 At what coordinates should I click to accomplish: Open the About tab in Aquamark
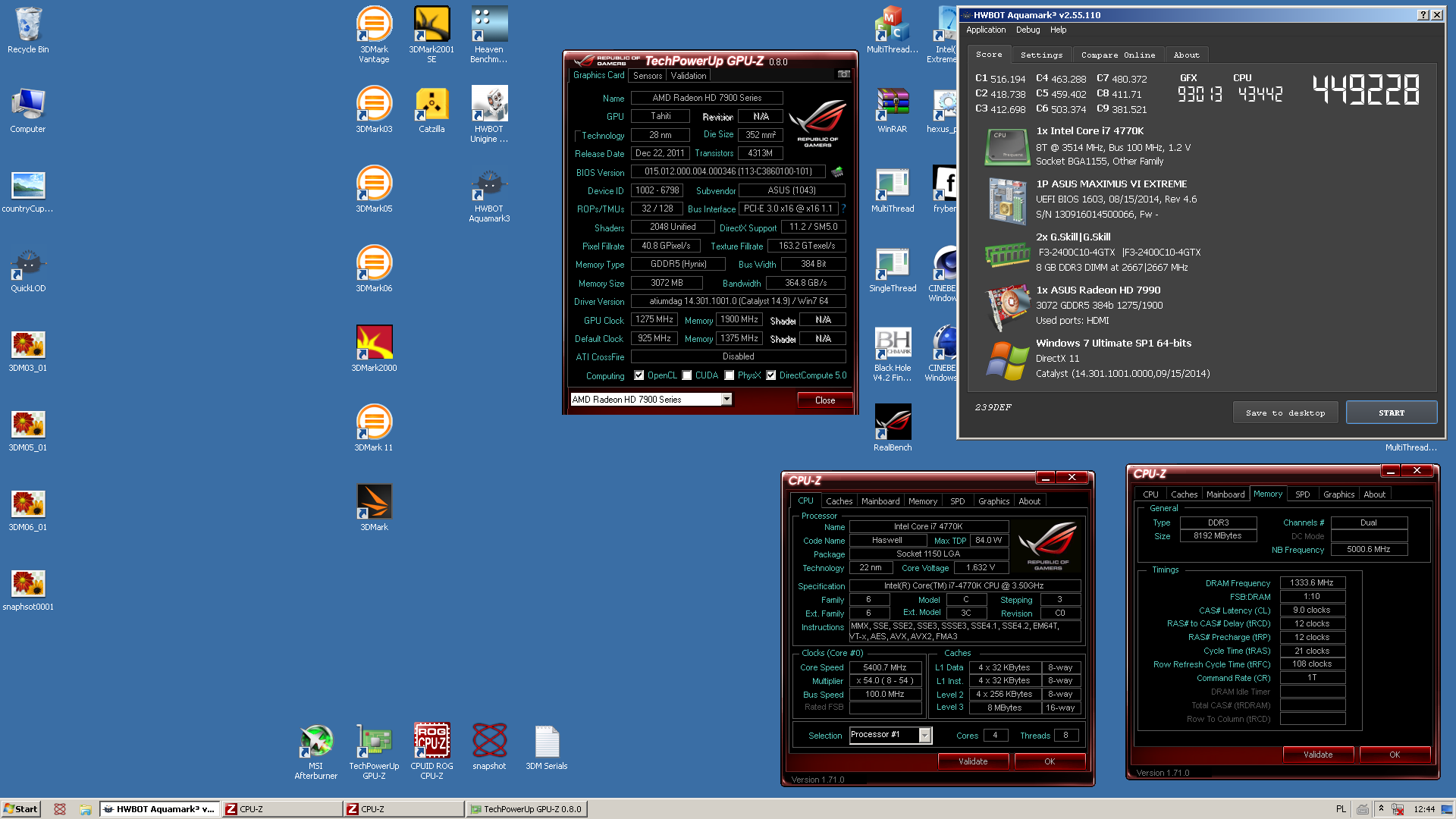[1186, 55]
